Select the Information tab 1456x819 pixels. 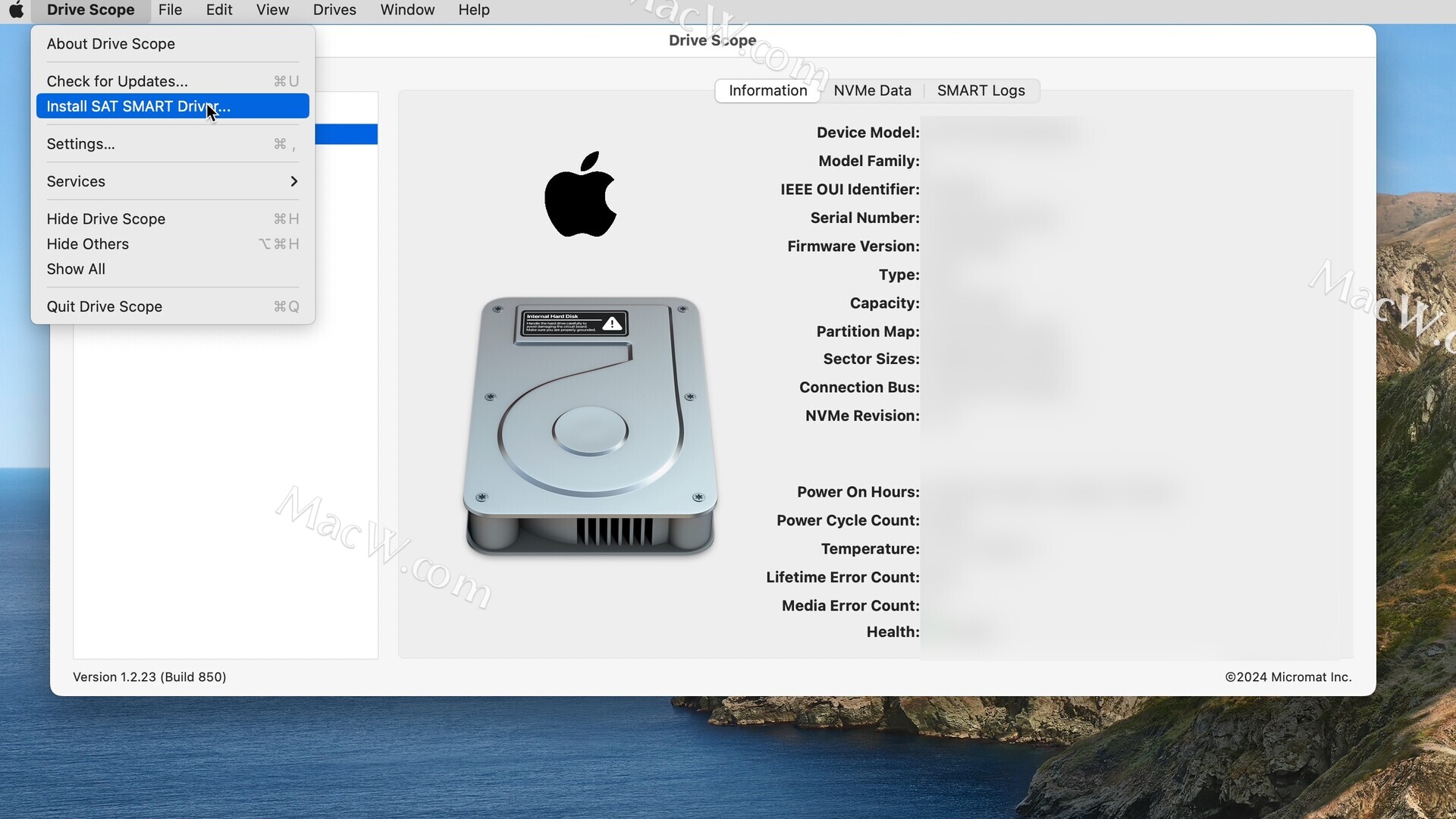(767, 91)
